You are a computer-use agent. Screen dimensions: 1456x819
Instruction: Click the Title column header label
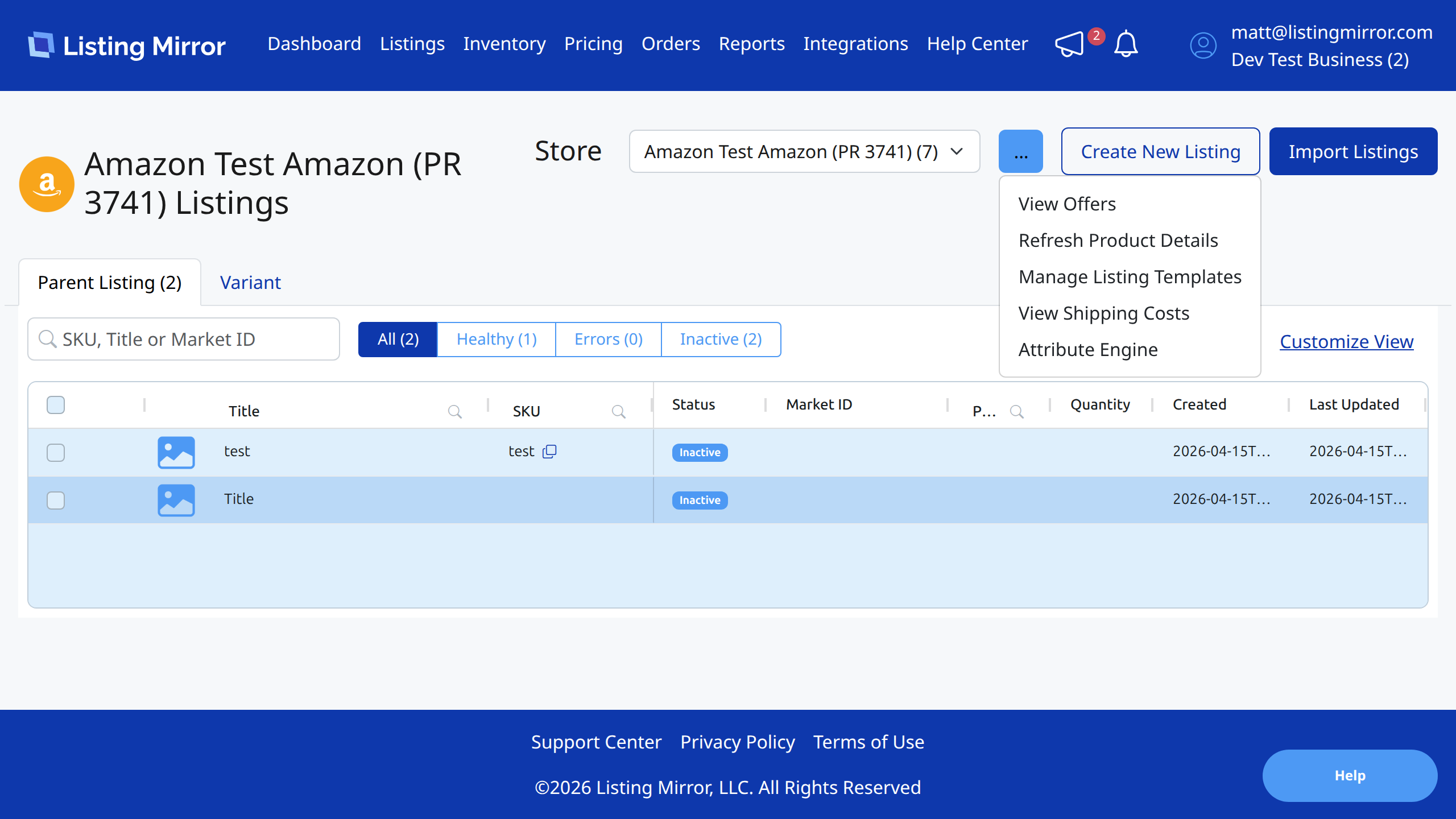tap(244, 411)
